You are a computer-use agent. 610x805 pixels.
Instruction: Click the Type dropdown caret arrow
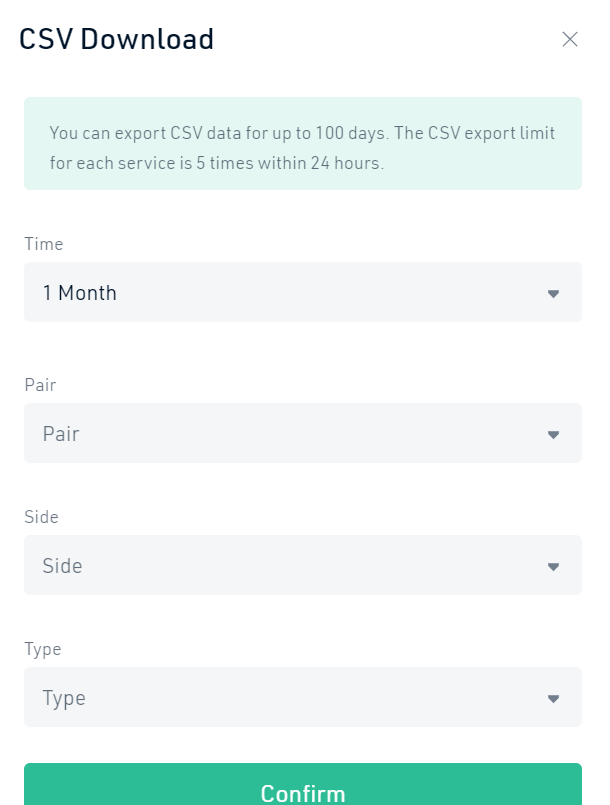point(553,699)
